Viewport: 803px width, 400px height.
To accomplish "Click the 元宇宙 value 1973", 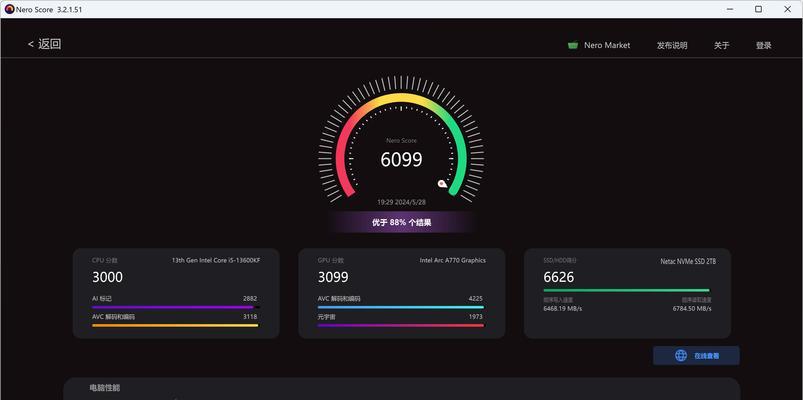I will point(475,317).
